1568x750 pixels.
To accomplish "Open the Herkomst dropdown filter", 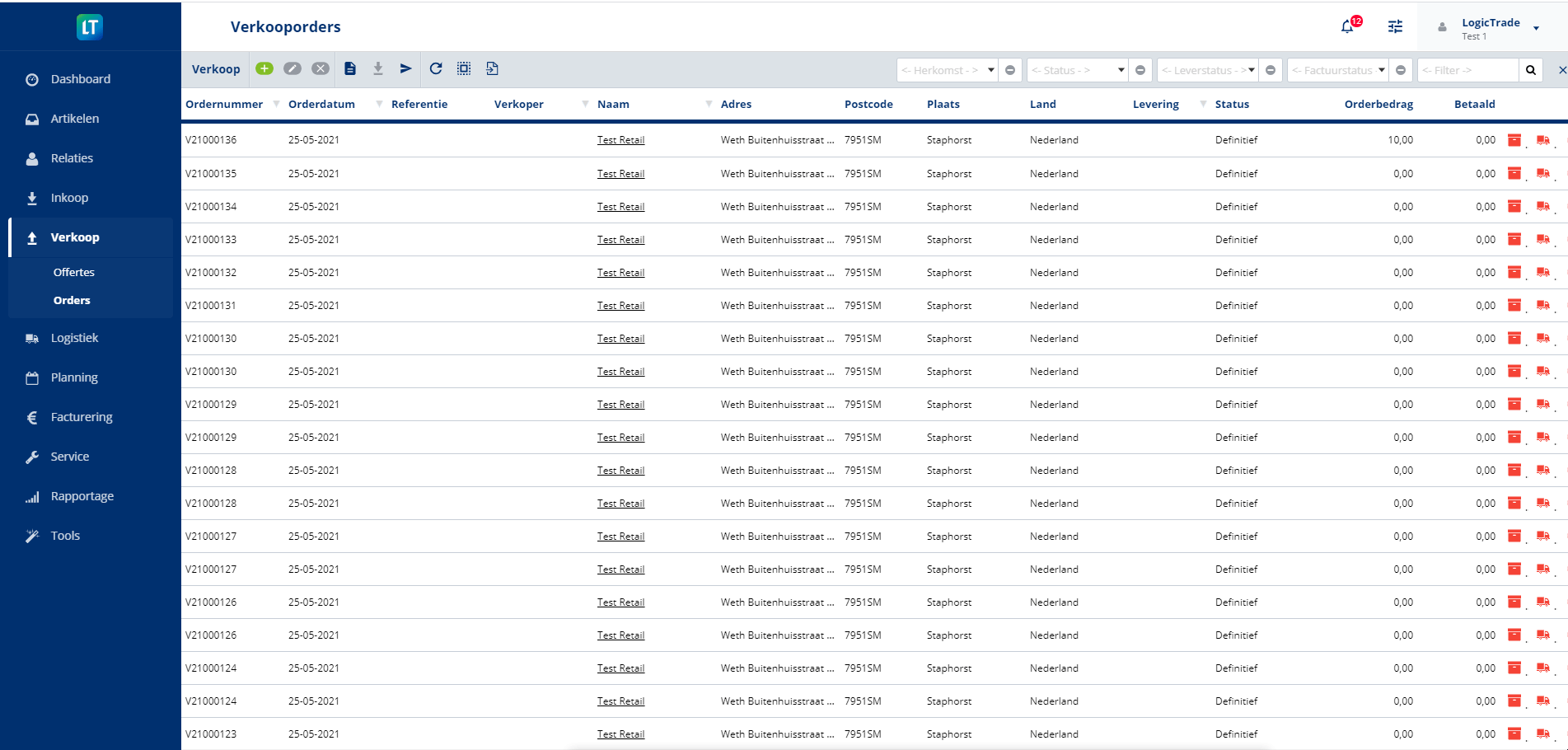I will point(948,70).
